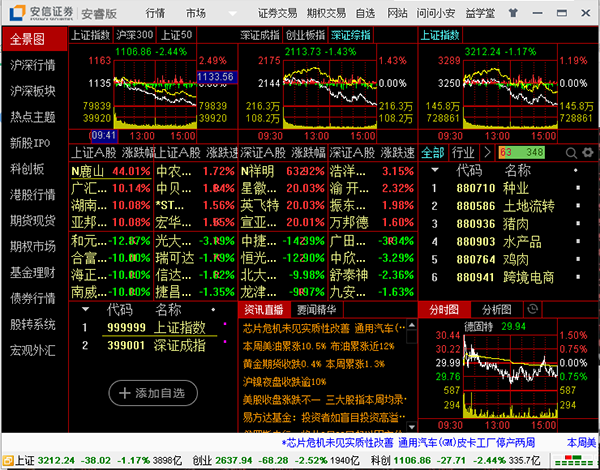Select 期货现货 in the sidebar
The image size is (600, 470).
(x=33, y=221)
